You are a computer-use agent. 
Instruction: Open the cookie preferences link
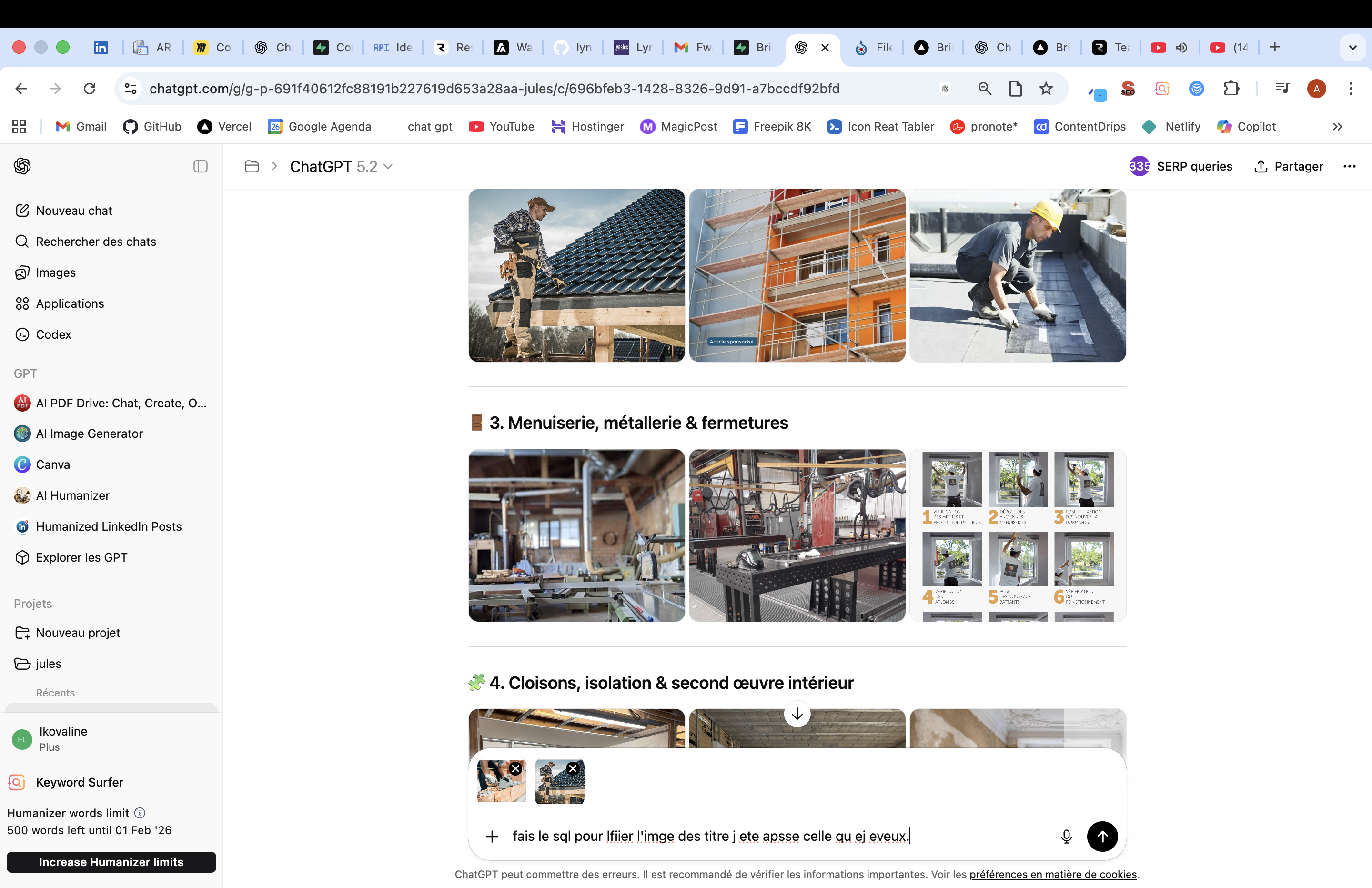[1053, 874]
